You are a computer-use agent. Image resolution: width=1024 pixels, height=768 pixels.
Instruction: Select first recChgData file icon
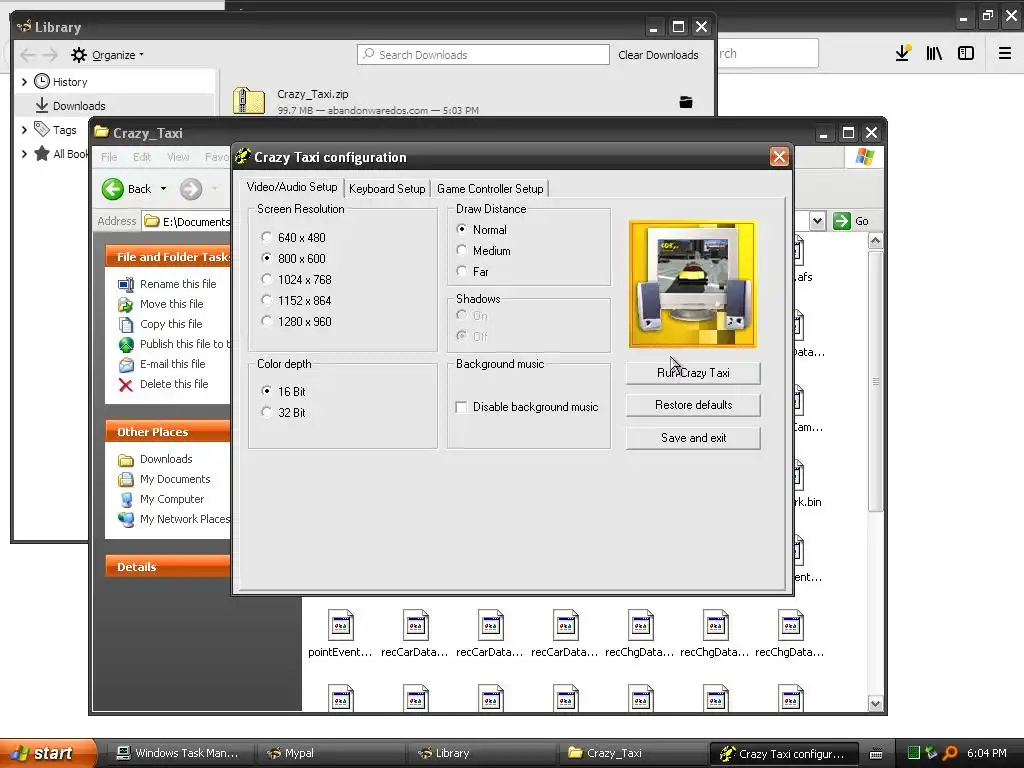coord(641,626)
